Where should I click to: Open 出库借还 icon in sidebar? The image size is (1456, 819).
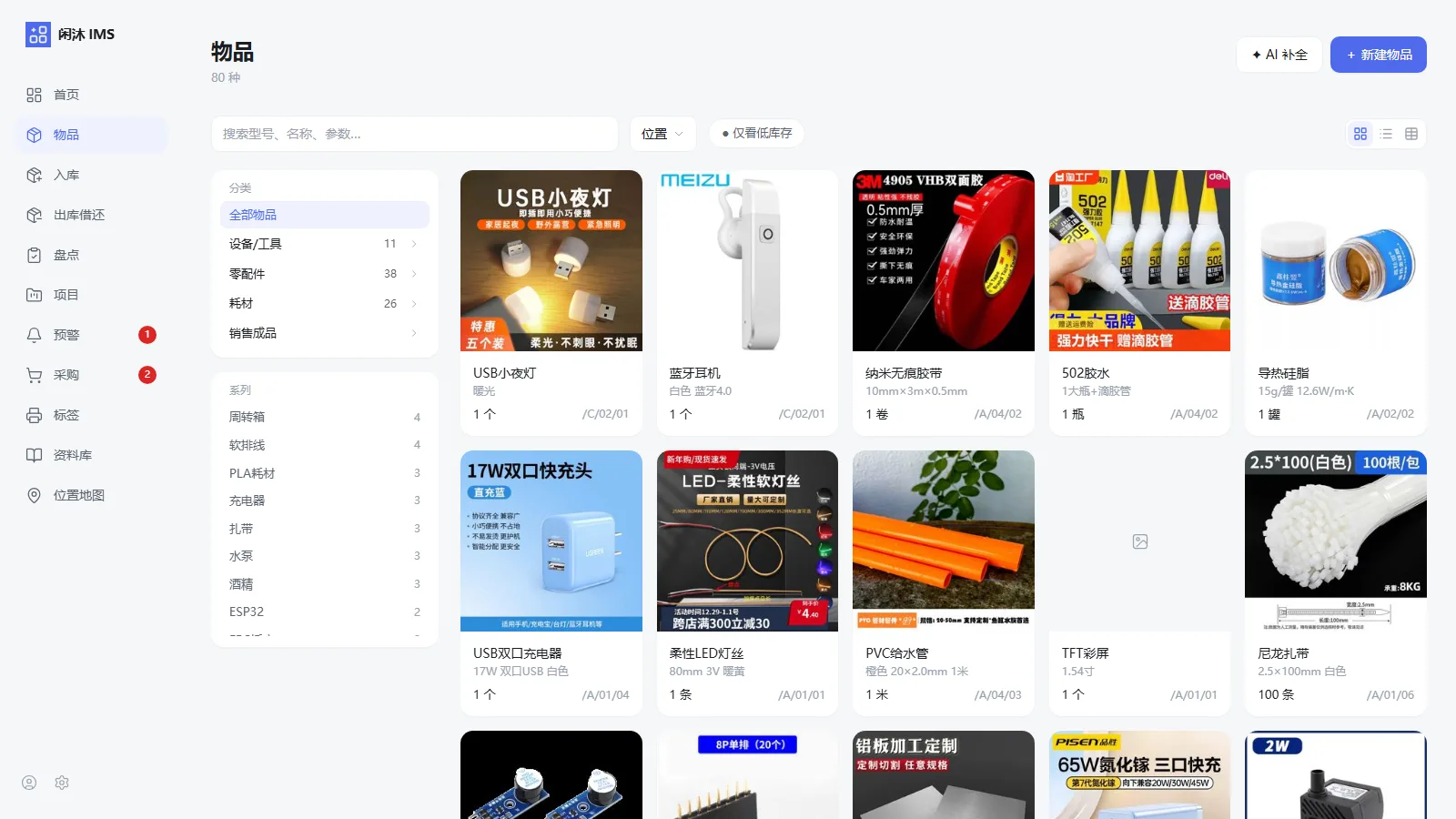(34, 215)
